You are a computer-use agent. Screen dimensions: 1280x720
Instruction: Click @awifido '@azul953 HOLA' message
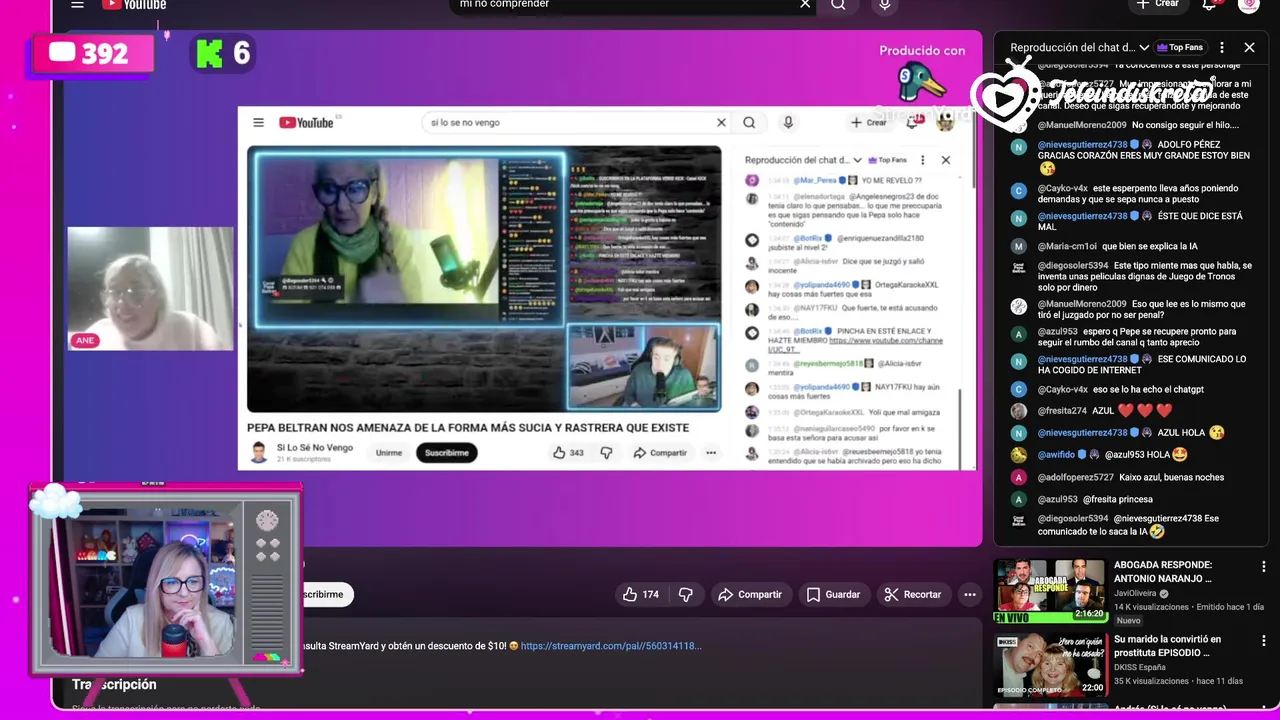[x=1112, y=455]
